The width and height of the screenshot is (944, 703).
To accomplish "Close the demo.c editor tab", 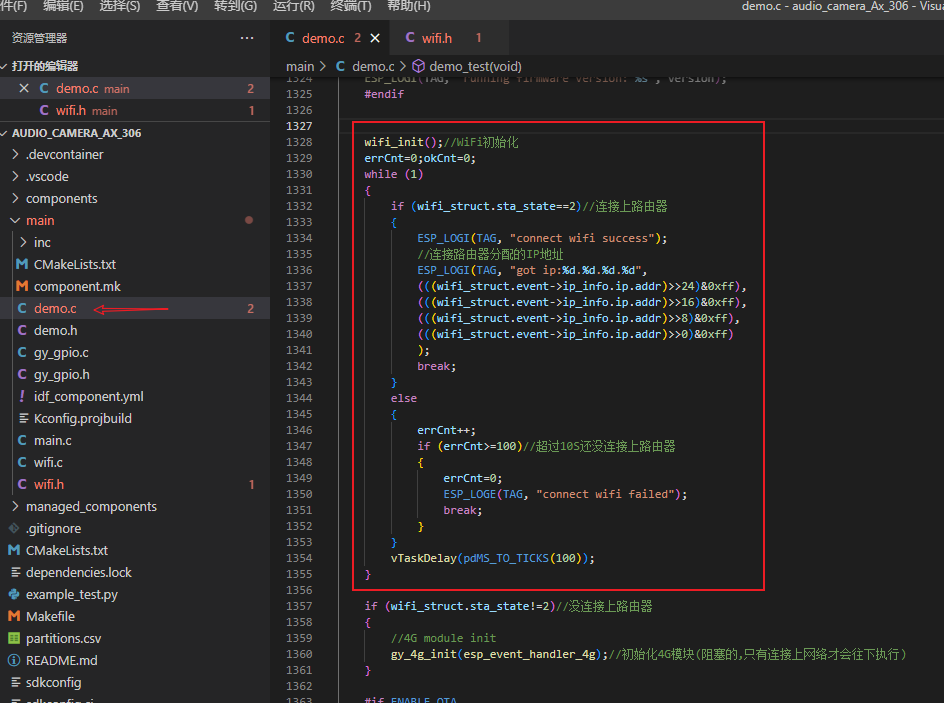I will click(376, 38).
